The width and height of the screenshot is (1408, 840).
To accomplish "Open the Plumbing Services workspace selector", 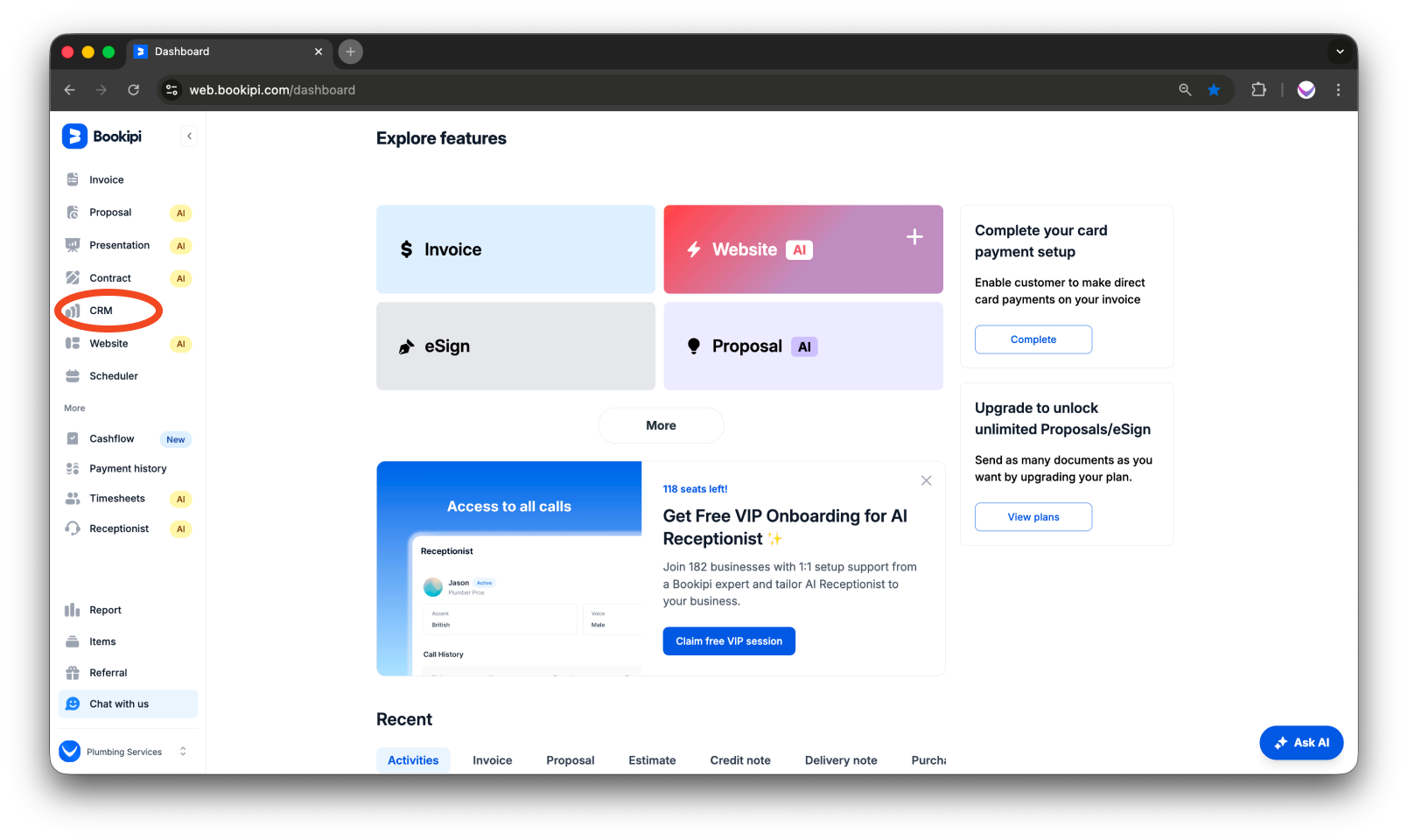I will tap(123, 751).
